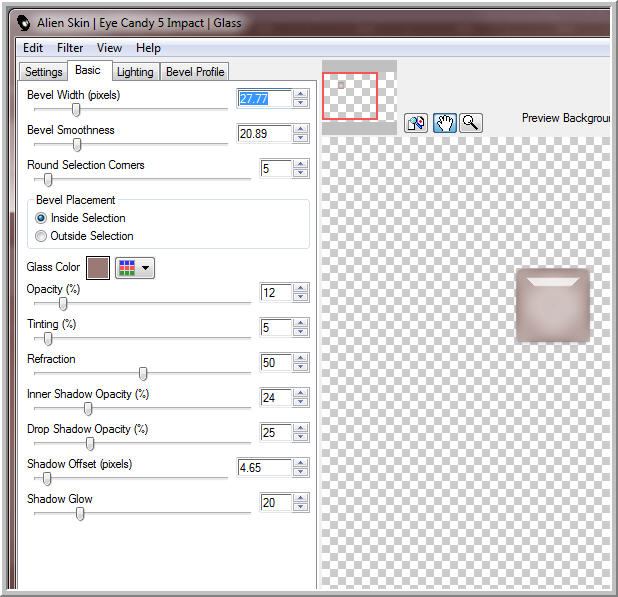Toggle the original/preview comparison icon
618x597 pixels.
point(415,123)
